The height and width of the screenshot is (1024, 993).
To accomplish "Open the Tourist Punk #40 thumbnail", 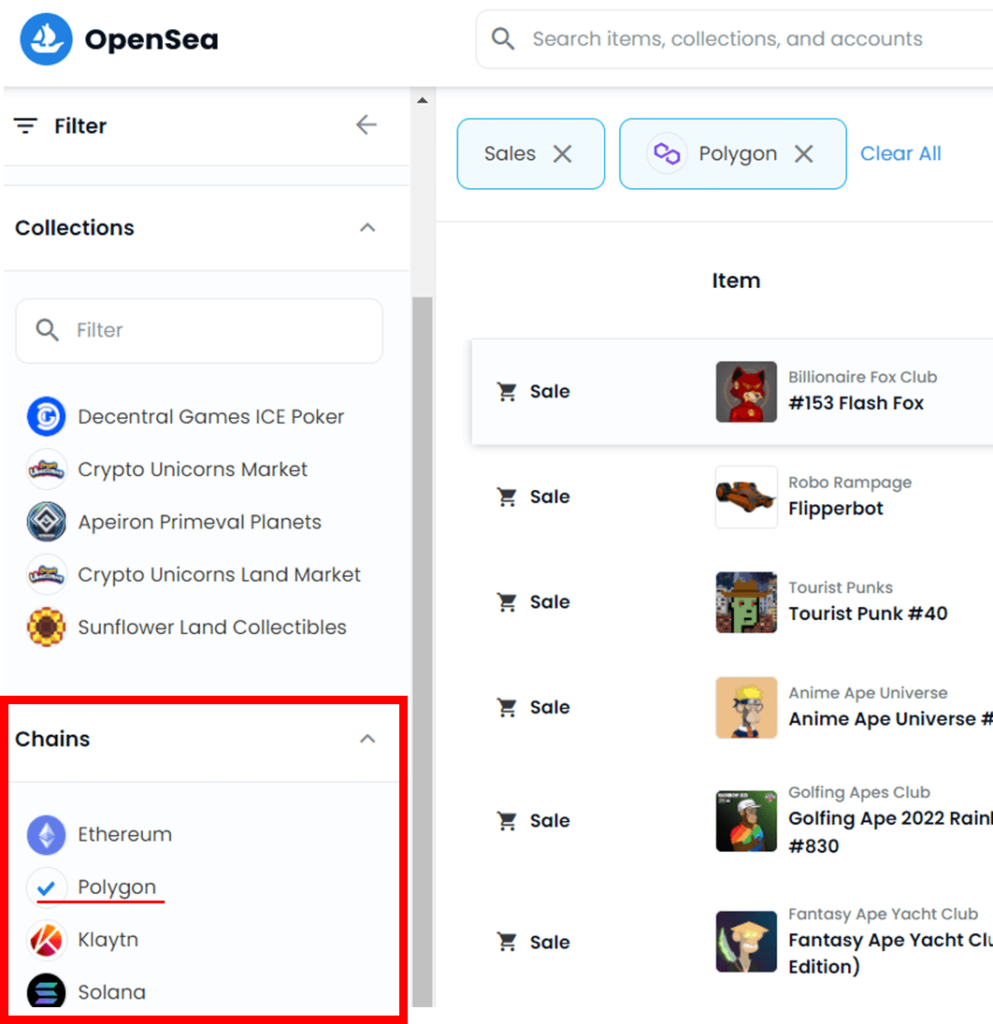I will pyautogui.click(x=746, y=602).
